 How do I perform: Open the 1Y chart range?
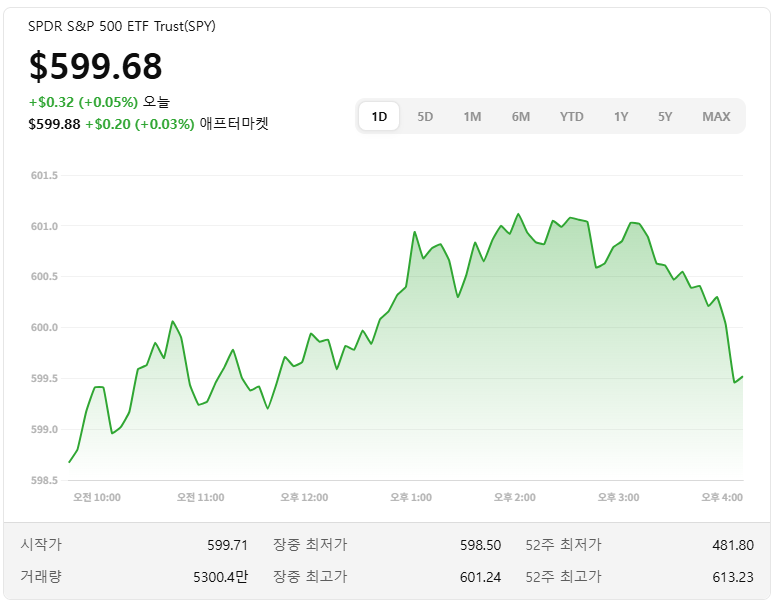tap(621, 116)
